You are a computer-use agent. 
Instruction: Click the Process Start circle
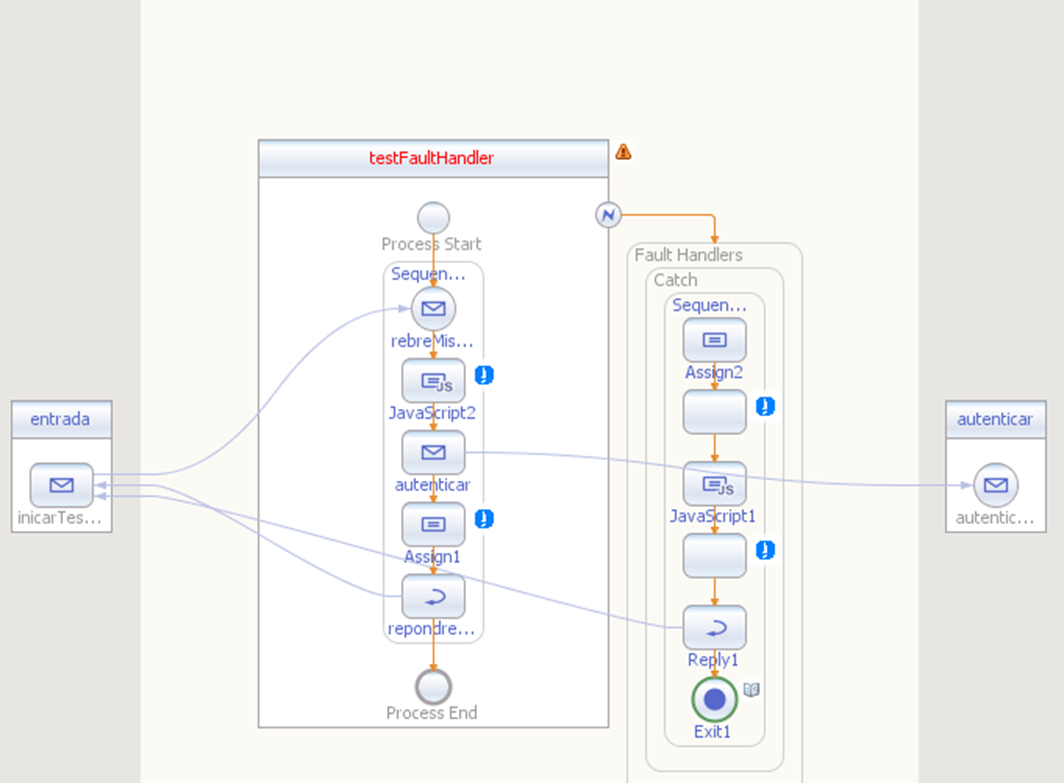point(433,218)
